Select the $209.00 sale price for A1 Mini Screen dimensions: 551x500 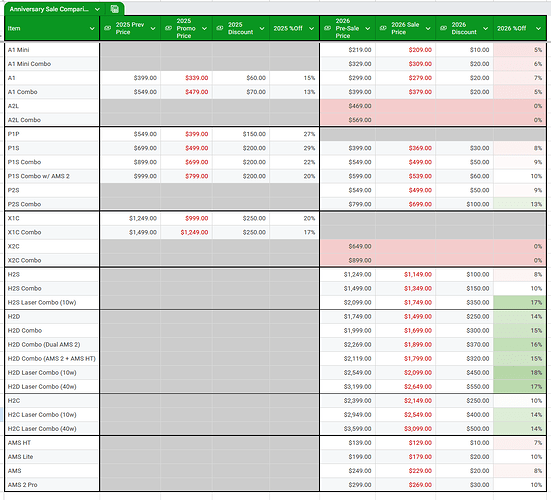(x=406, y=50)
